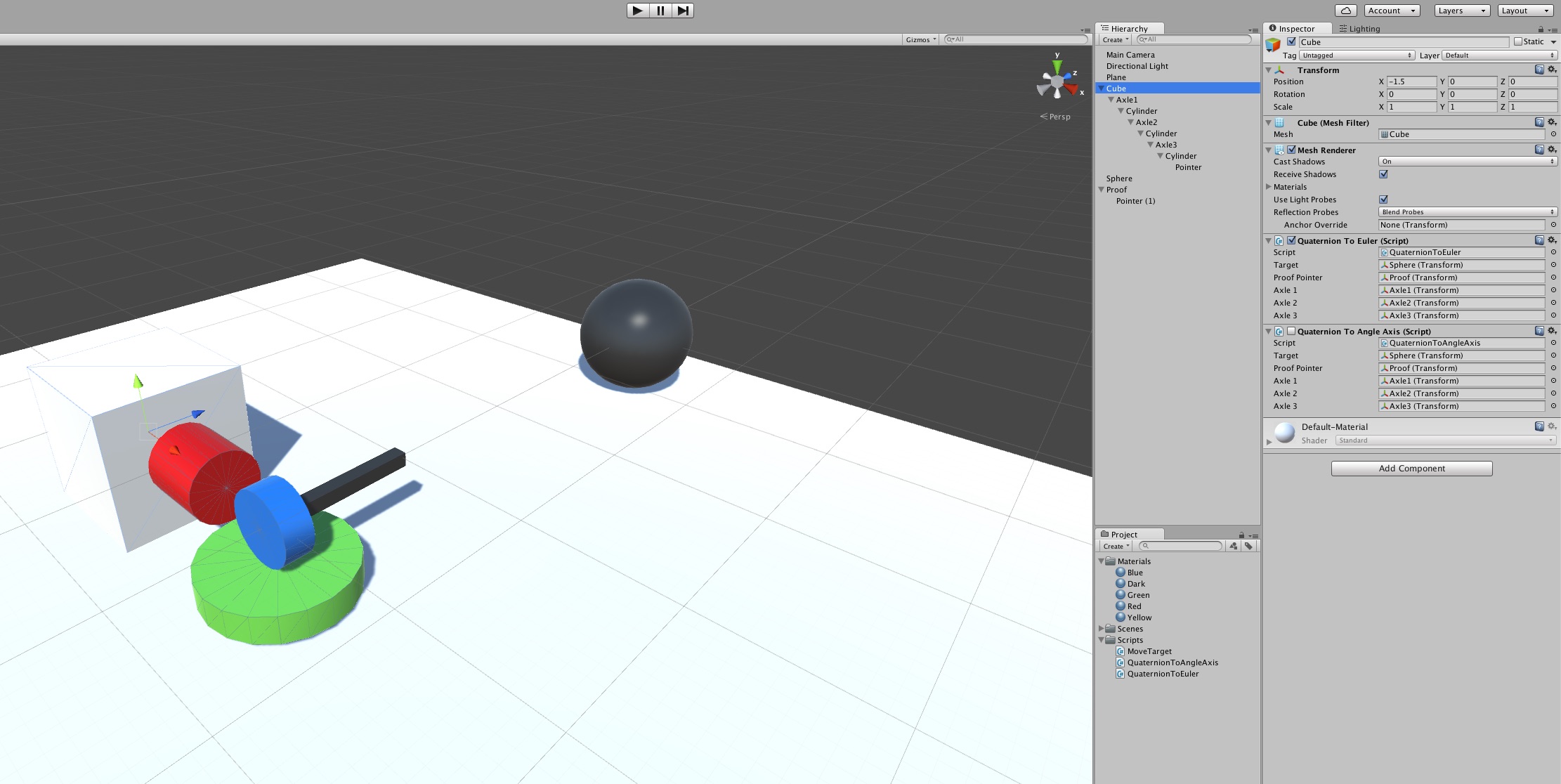Click Position X field
The height and width of the screenshot is (784, 1561).
(x=1411, y=81)
